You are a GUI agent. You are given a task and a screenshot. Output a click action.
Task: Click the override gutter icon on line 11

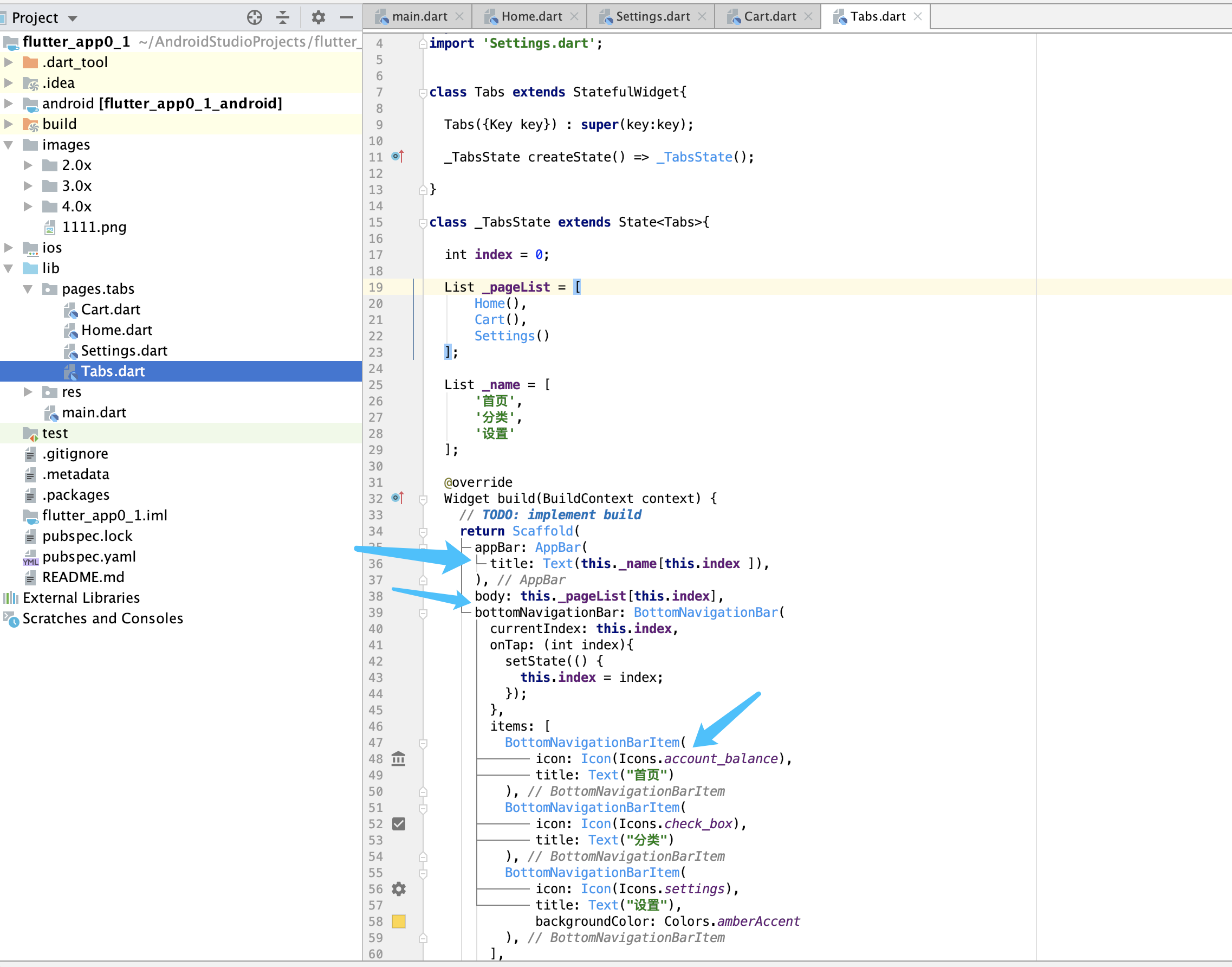click(398, 157)
